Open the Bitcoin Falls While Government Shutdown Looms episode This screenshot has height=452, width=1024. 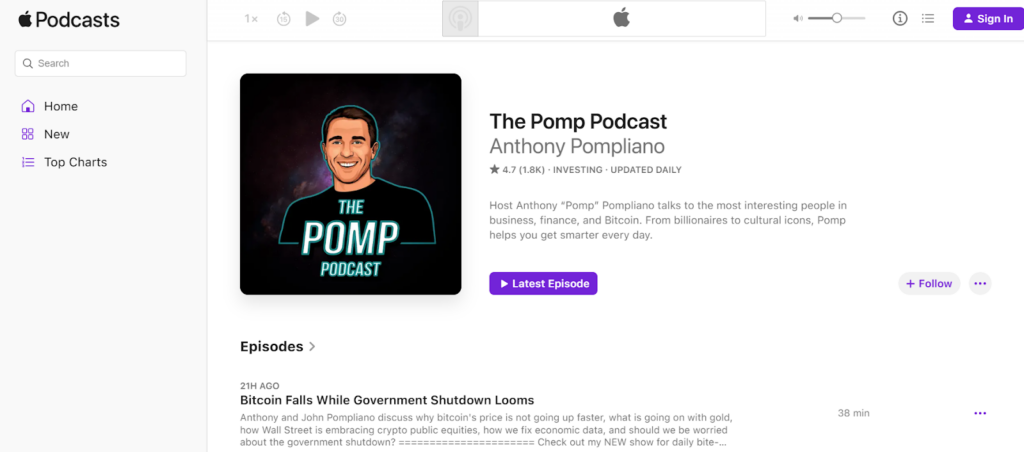coord(387,400)
